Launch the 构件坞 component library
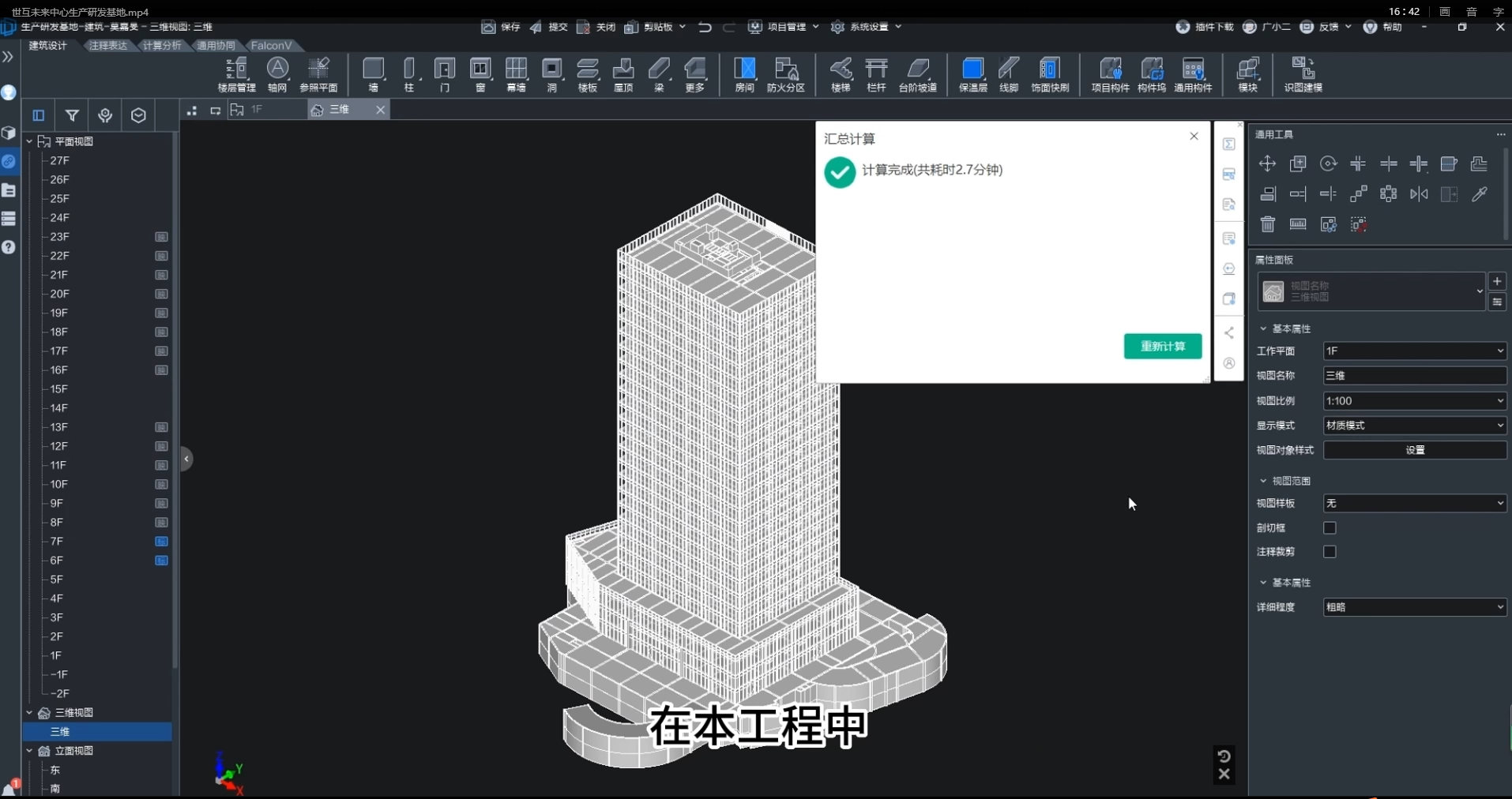Image resolution: width=1512 pixels, height=799 pixels. 1151,73
